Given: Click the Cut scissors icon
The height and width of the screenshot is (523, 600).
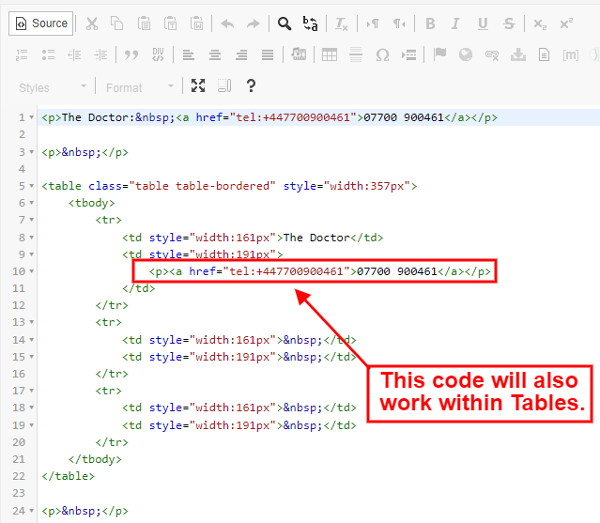Looking at the screenshot, I should click(x=92, y=24).
